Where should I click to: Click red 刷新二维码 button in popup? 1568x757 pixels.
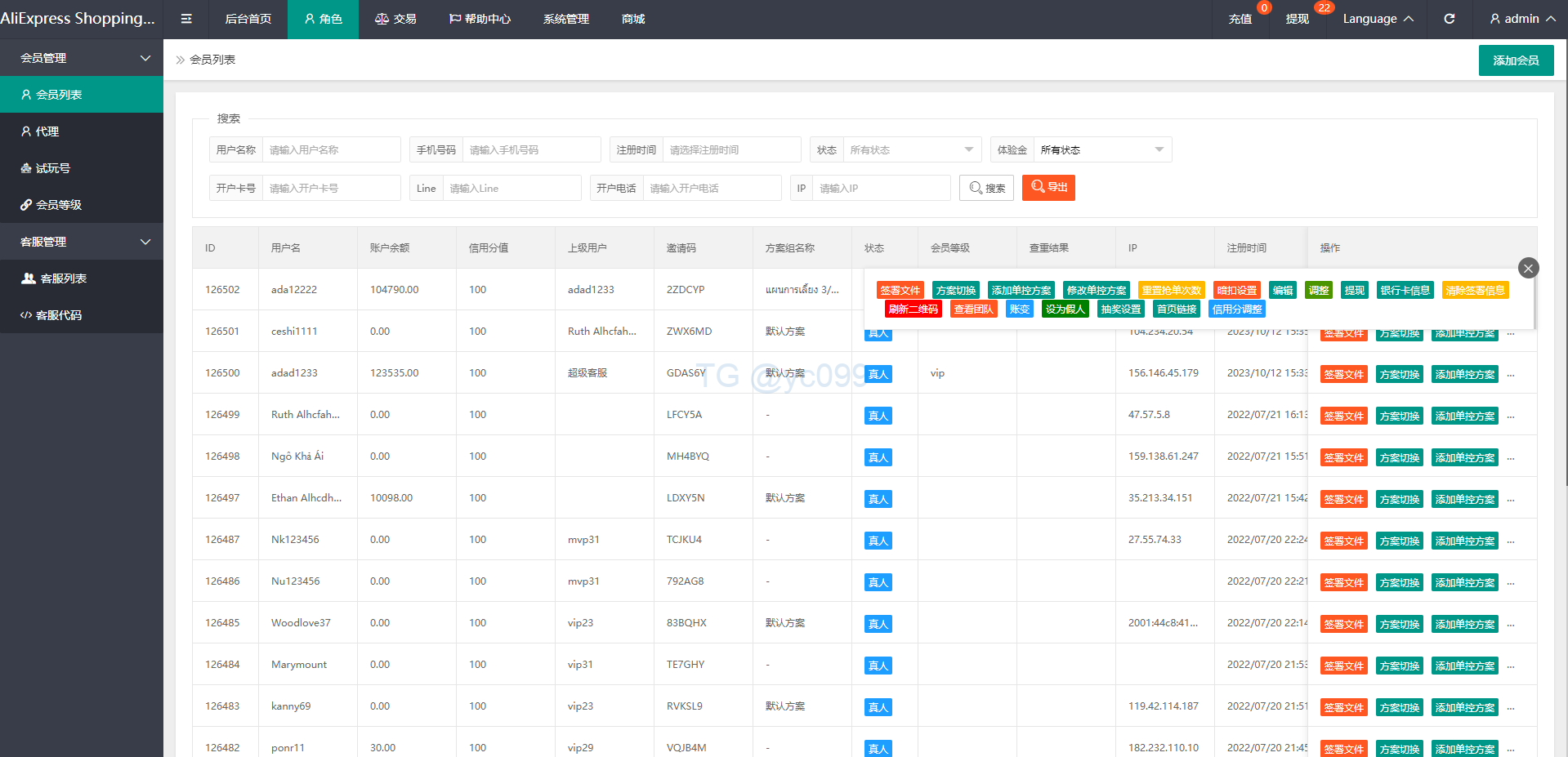click(x=913, y=309)
